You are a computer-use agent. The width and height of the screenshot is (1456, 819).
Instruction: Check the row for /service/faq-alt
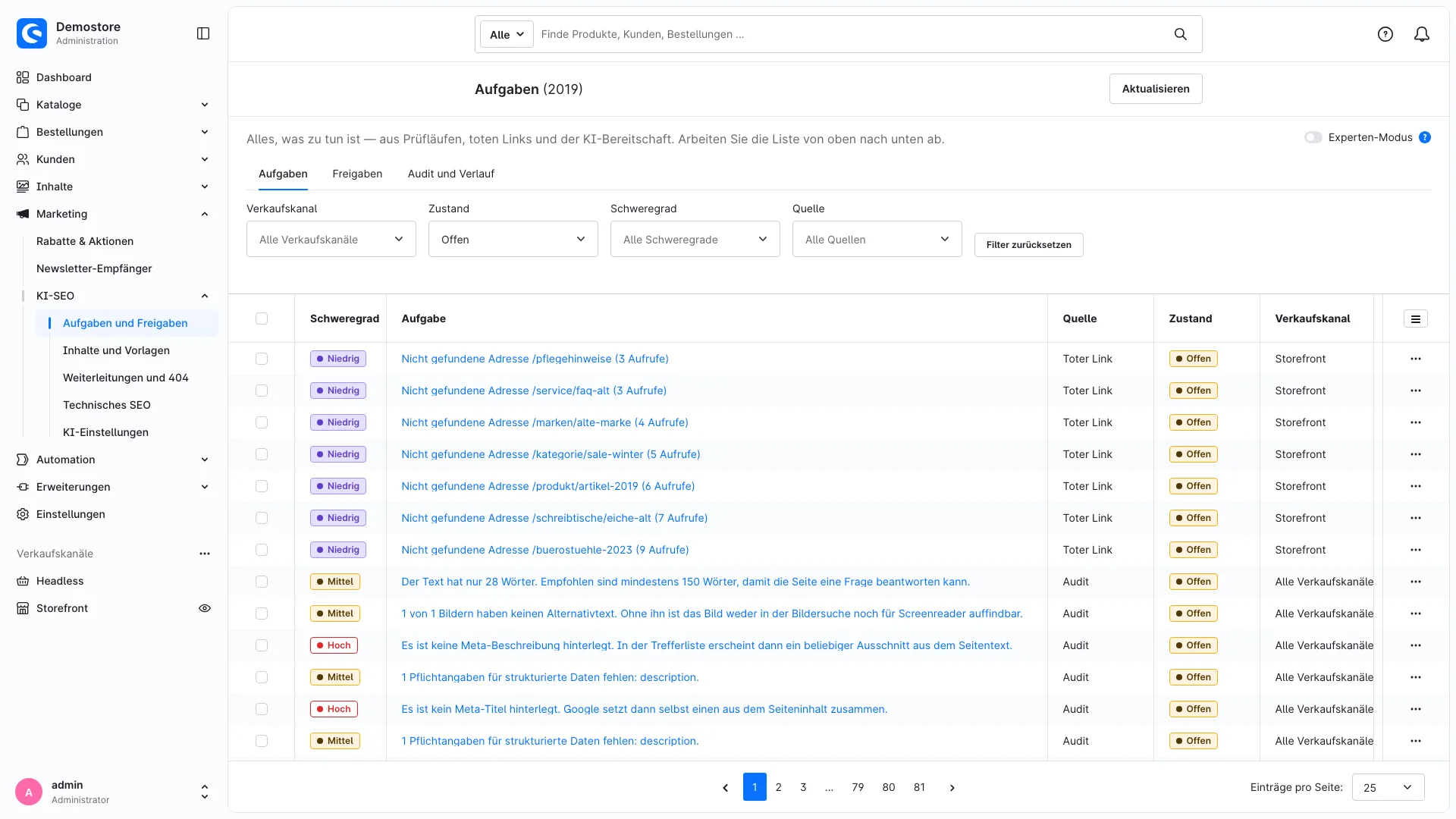click(x=262, y=391)
